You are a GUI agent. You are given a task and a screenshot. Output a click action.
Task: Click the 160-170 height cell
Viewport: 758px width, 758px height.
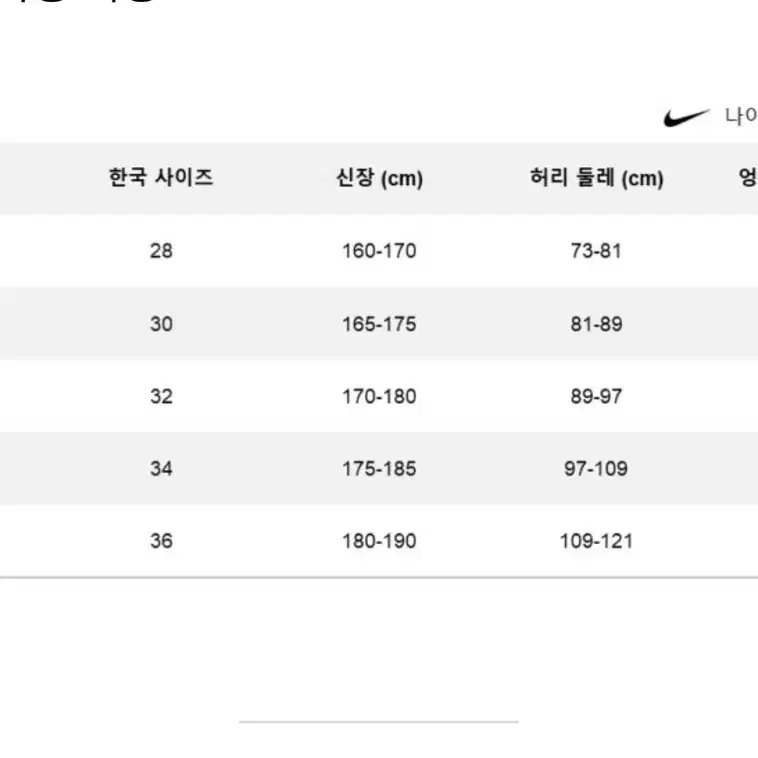point(379,251)
